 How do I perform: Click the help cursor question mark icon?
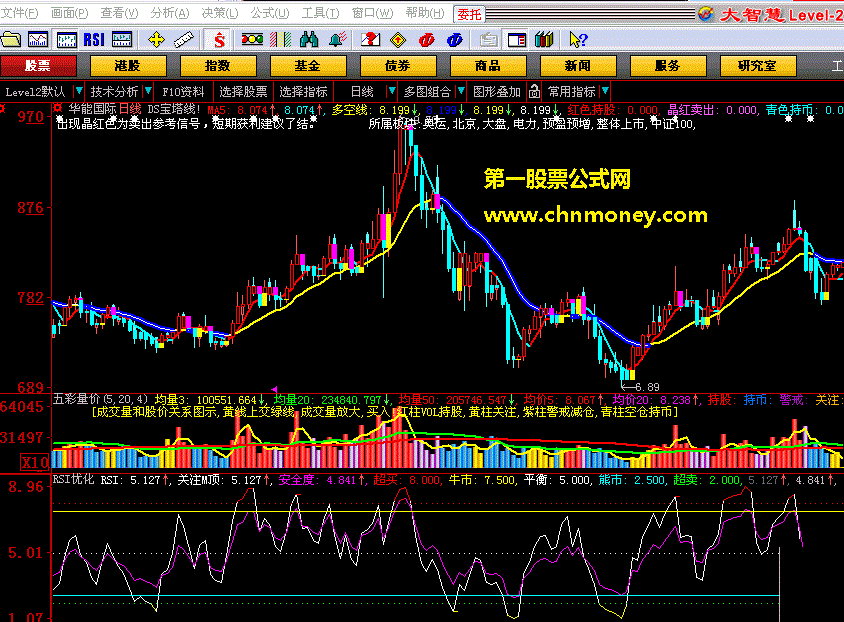coord(578,40)
